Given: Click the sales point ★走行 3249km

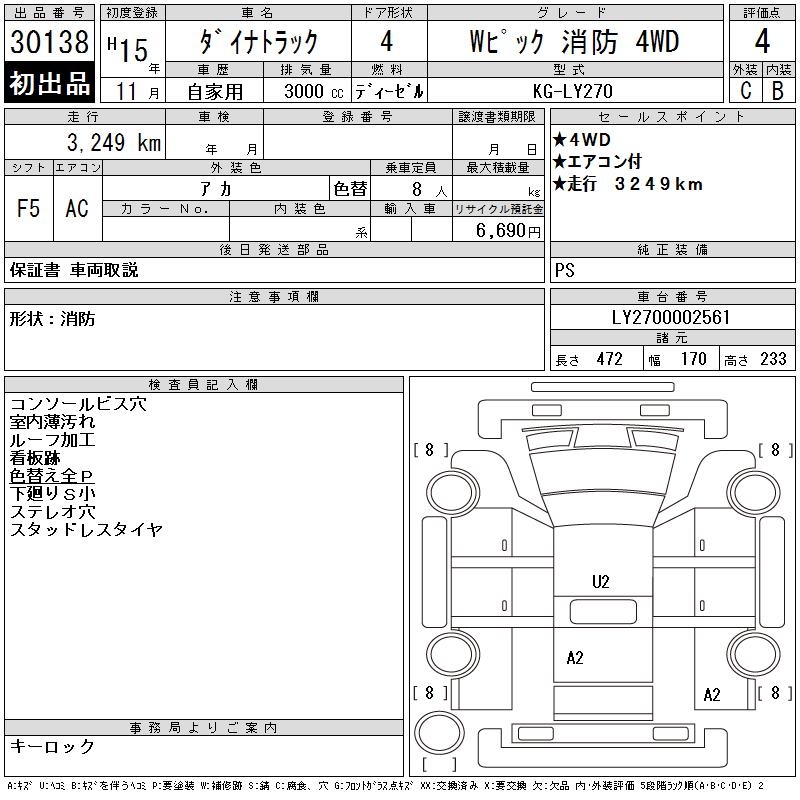Looking at the screenshot, I should 628,184.
